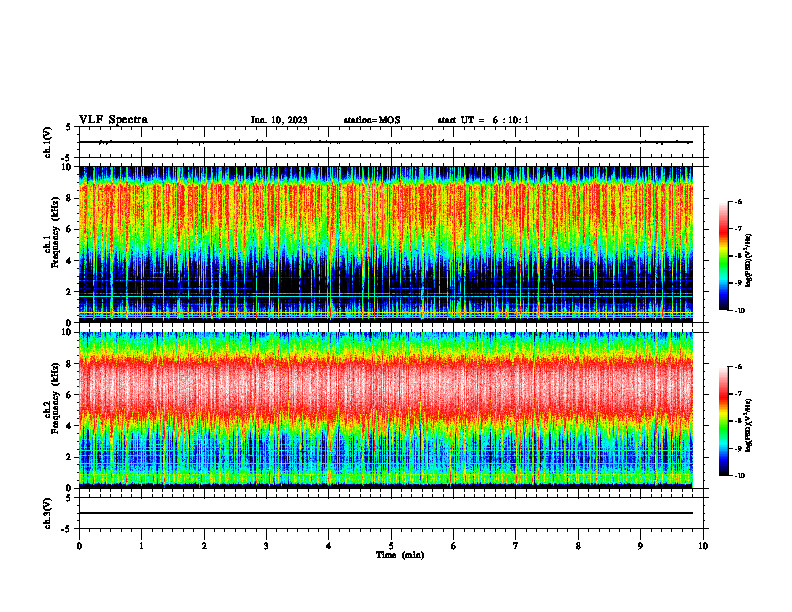Click the "2" tick on ch.2 frequency axis
The image size is (792, 612).
(x=70, y=457)
